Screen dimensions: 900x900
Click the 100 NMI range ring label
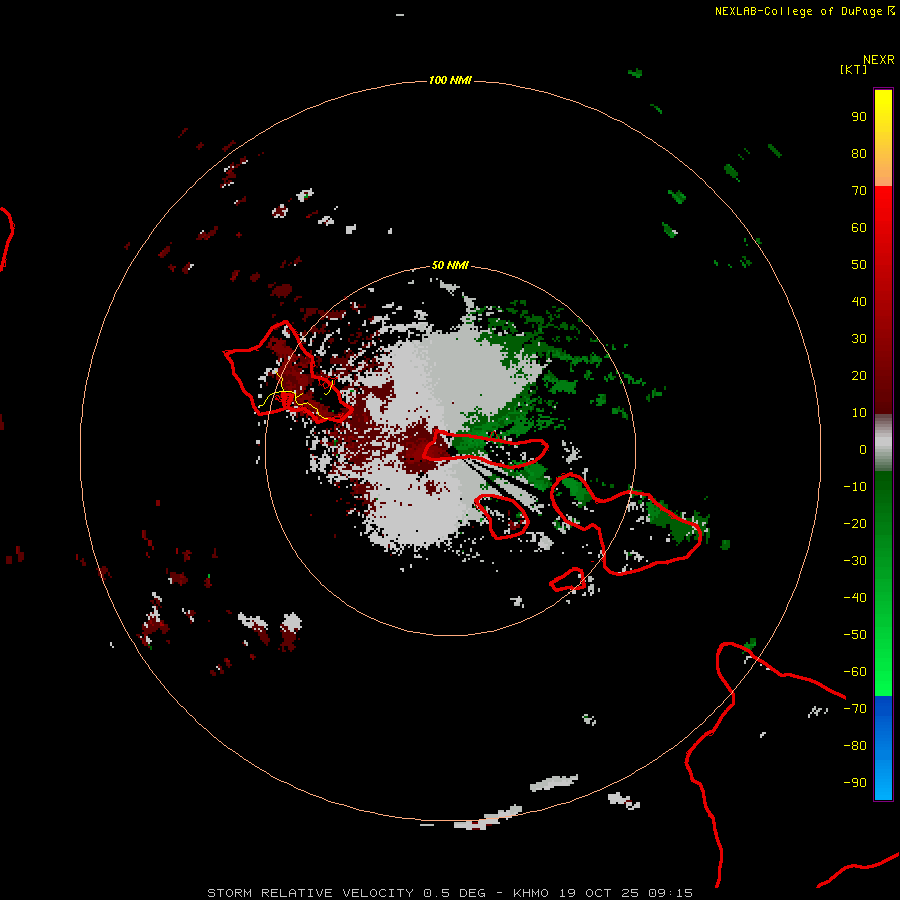click(450, 80)
